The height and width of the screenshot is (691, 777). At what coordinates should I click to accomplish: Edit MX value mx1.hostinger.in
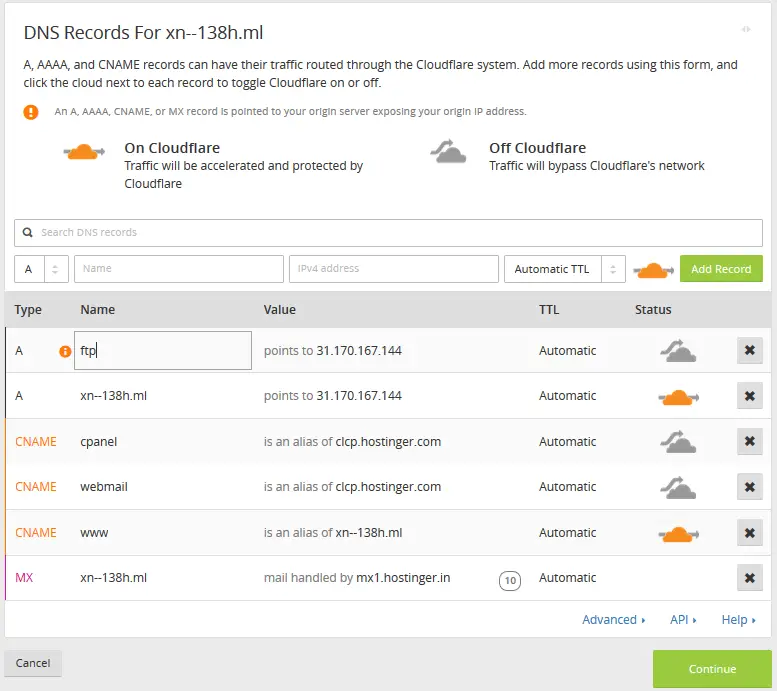[x=403, y=578]
